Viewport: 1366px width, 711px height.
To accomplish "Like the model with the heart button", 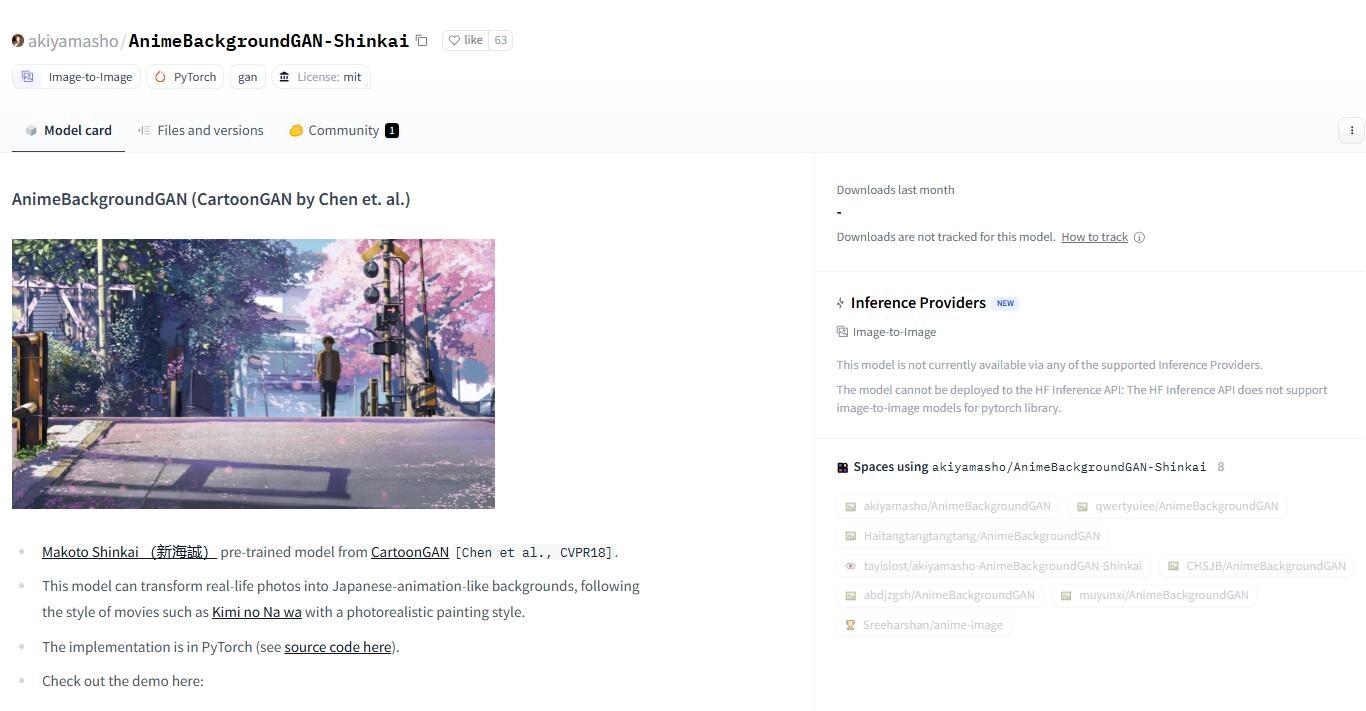I will (465, 41).
